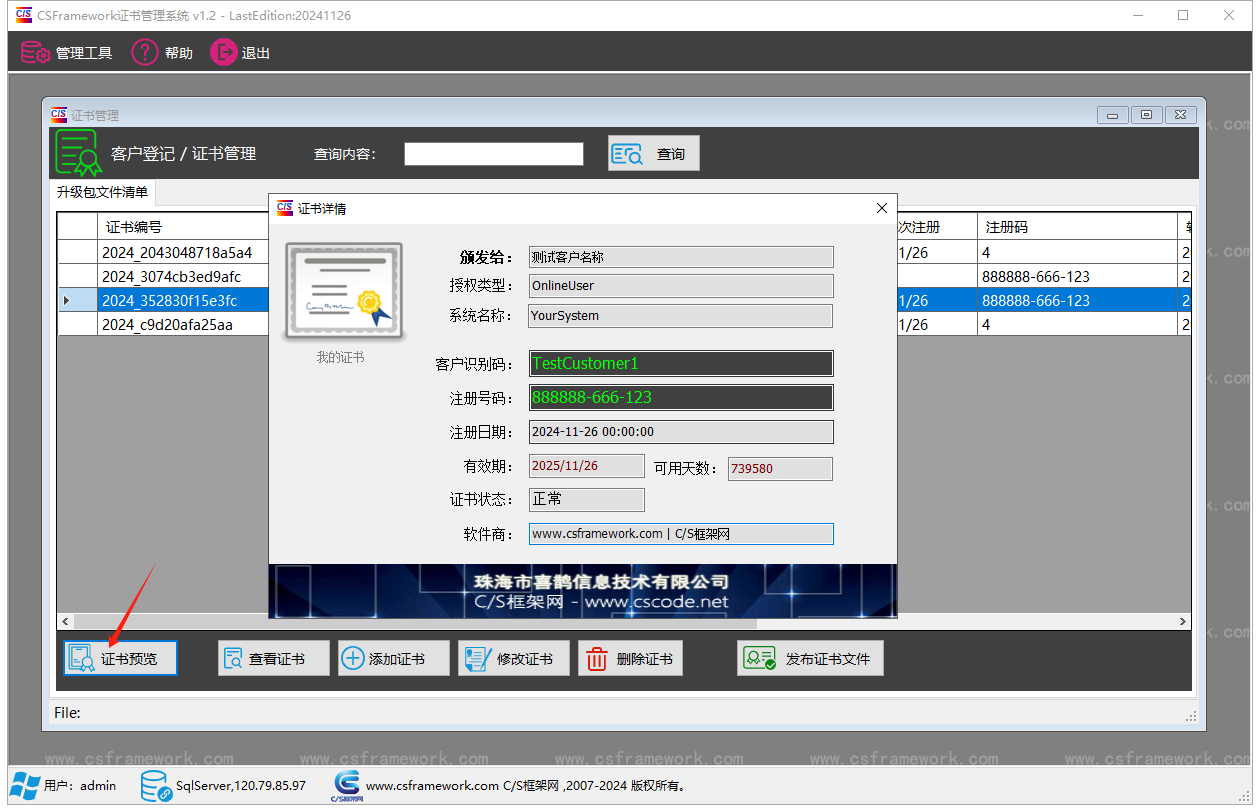Click the CS icon in the 证书管理 title bar
This screenshot has width=1260, height=812.
pos(59,115)
